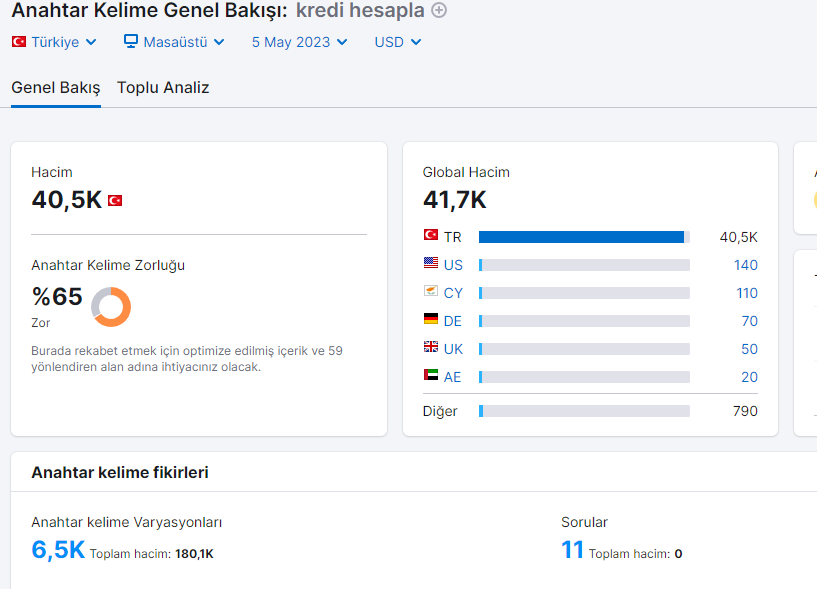Click the German flag in Global Hacim list
The width and height of the screenshot is (817, 589).
[x=431, y=318]
